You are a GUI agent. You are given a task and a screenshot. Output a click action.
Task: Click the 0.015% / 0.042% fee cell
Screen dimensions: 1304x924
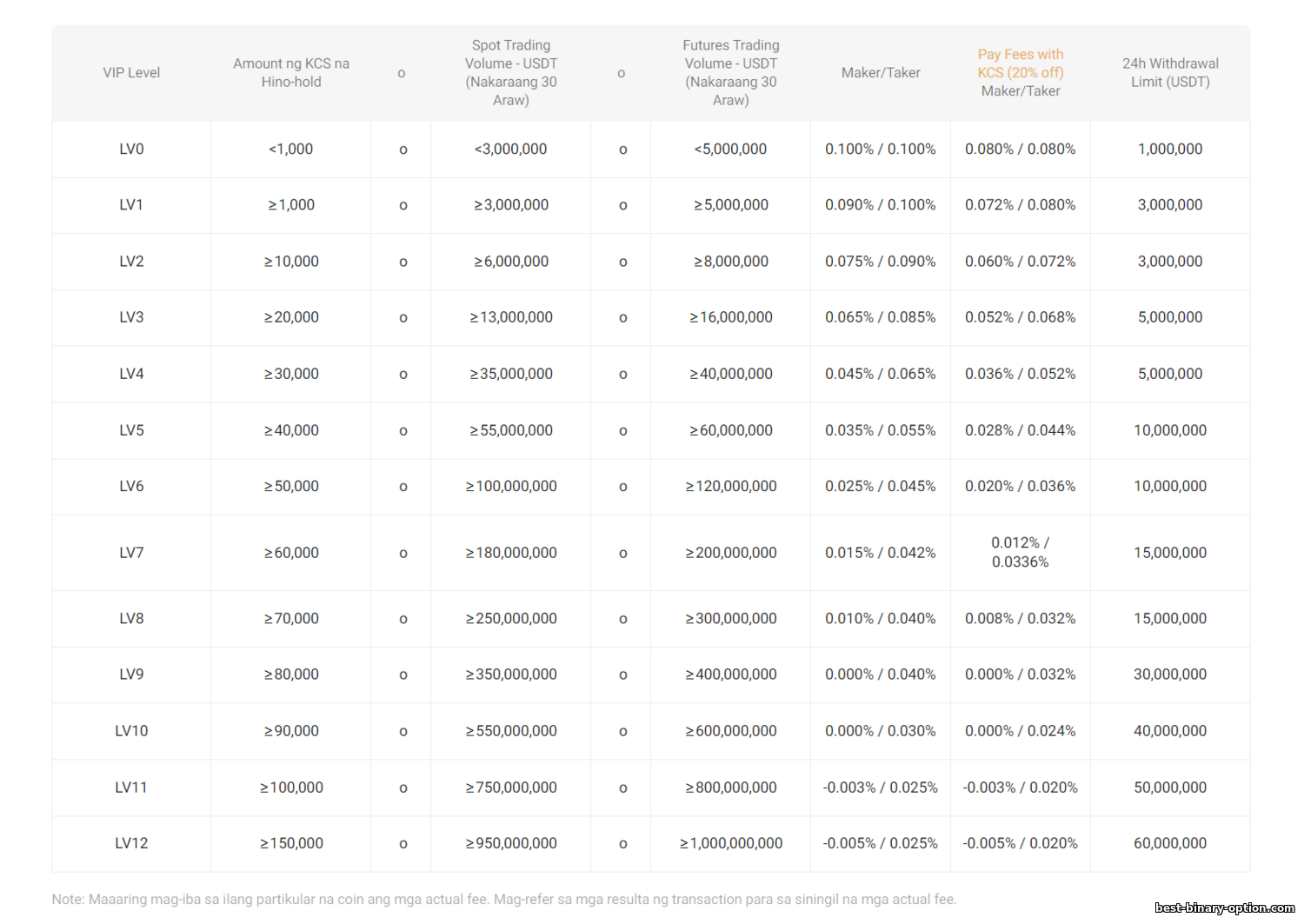(881, 553)
